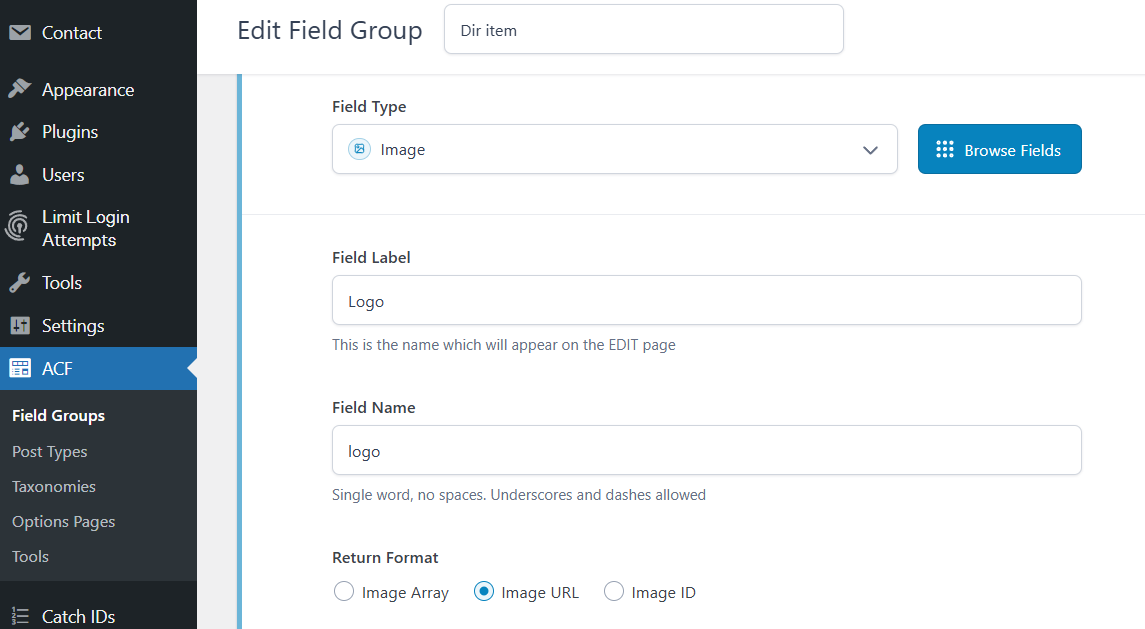
Task: Click the Plugins plug icon
Action: point(20,132)
